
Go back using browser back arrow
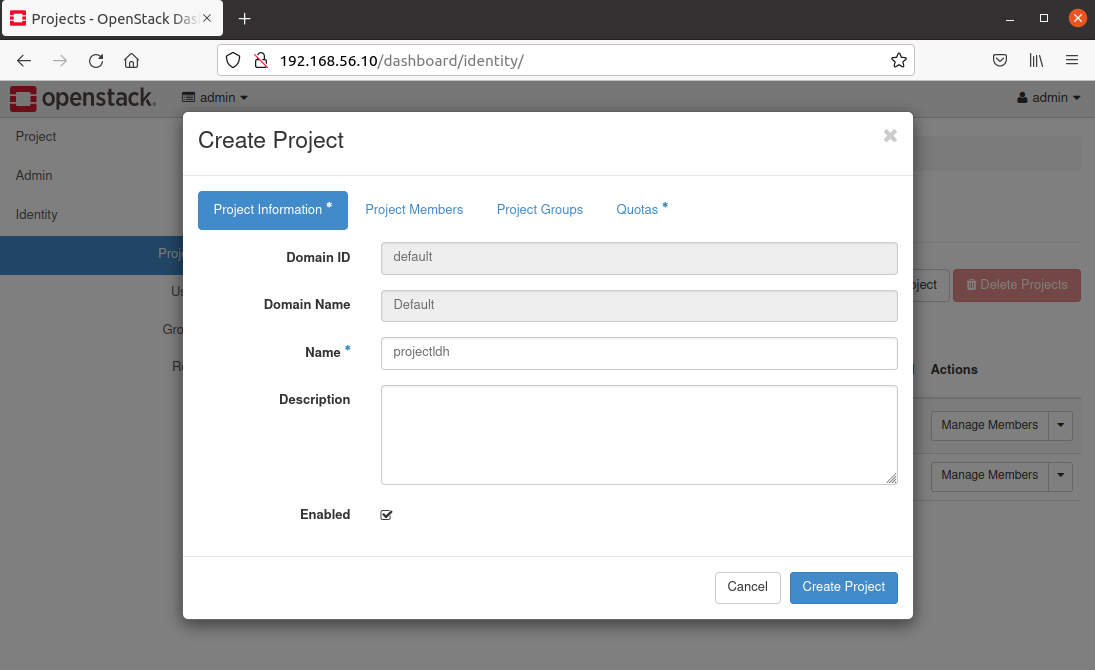point(24,61)
